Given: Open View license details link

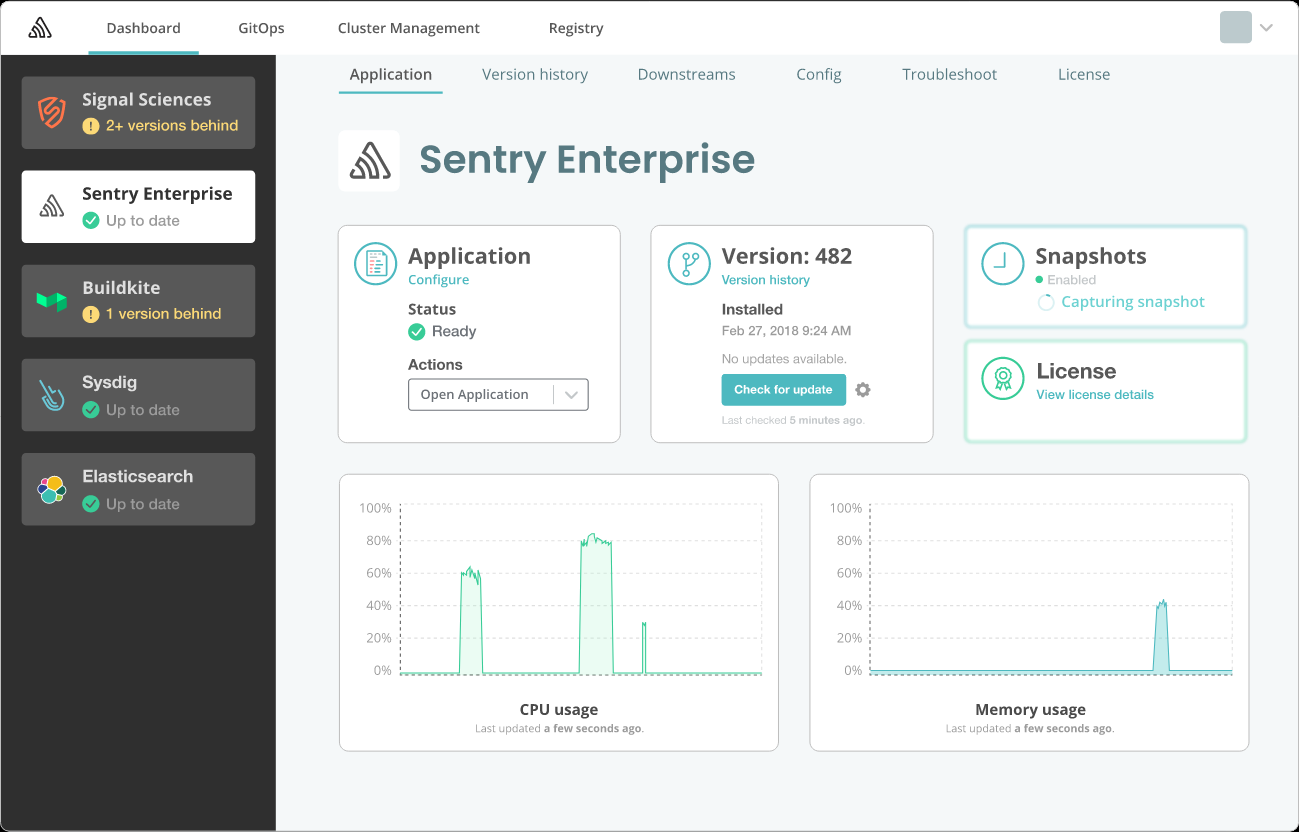Looking at the screenshot, I should [1094, 394].
